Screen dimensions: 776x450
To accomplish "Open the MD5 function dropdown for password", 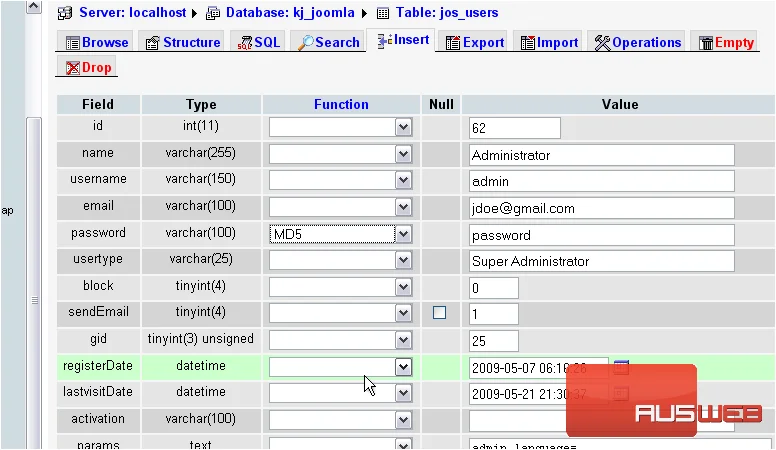I will (340, 234).
